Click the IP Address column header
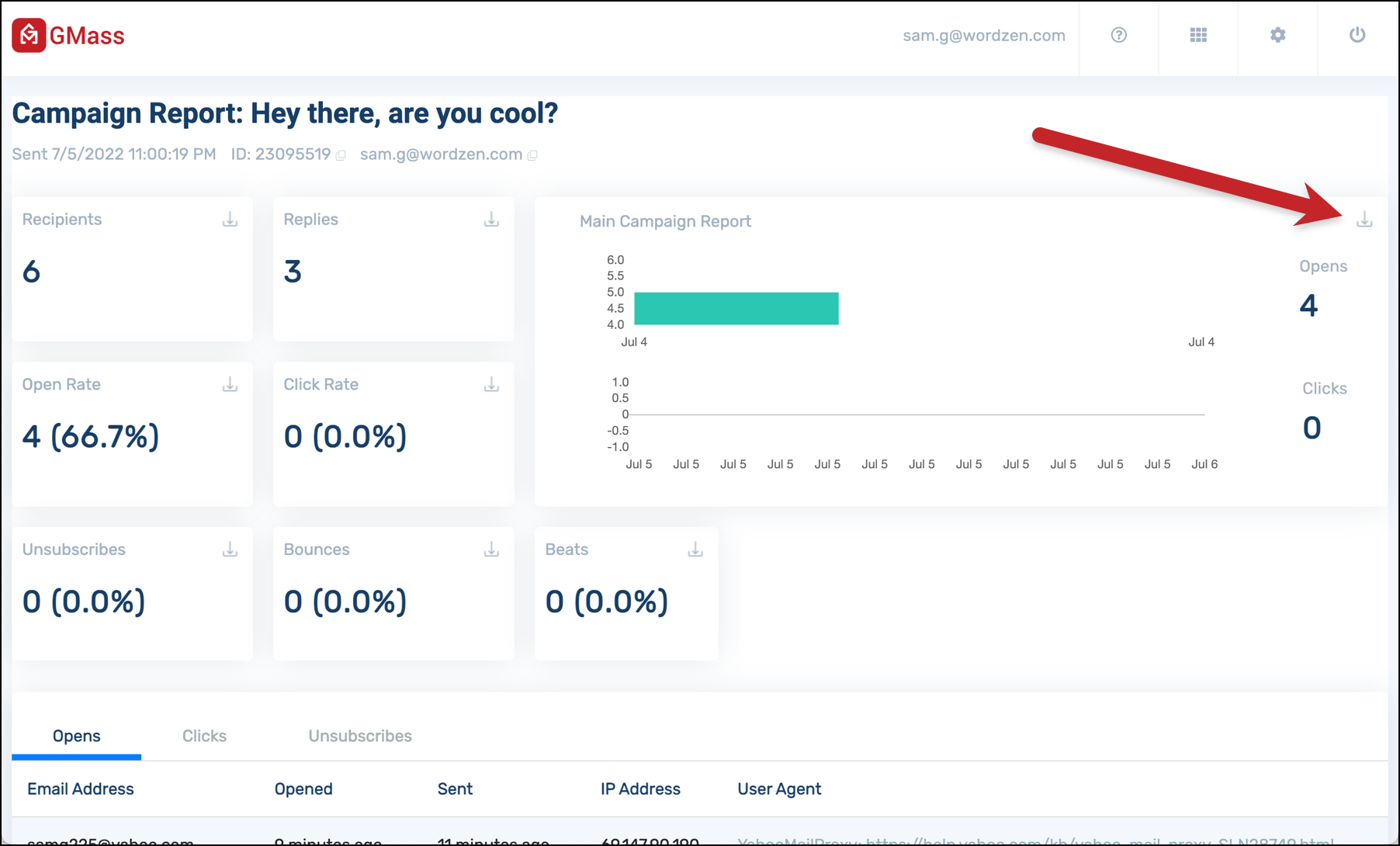 coord(640,789)
